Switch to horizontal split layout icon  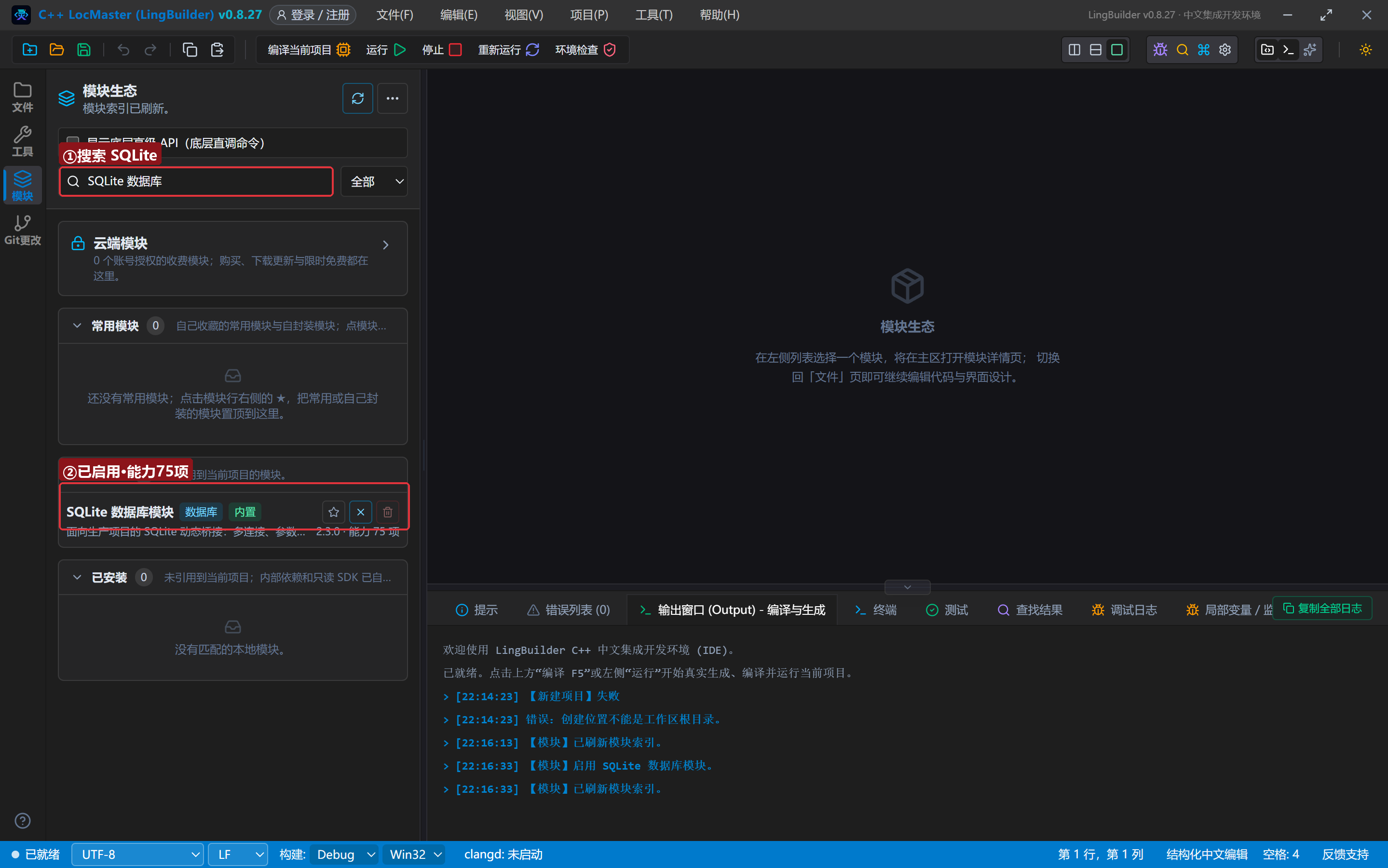tap(1096, 50)
